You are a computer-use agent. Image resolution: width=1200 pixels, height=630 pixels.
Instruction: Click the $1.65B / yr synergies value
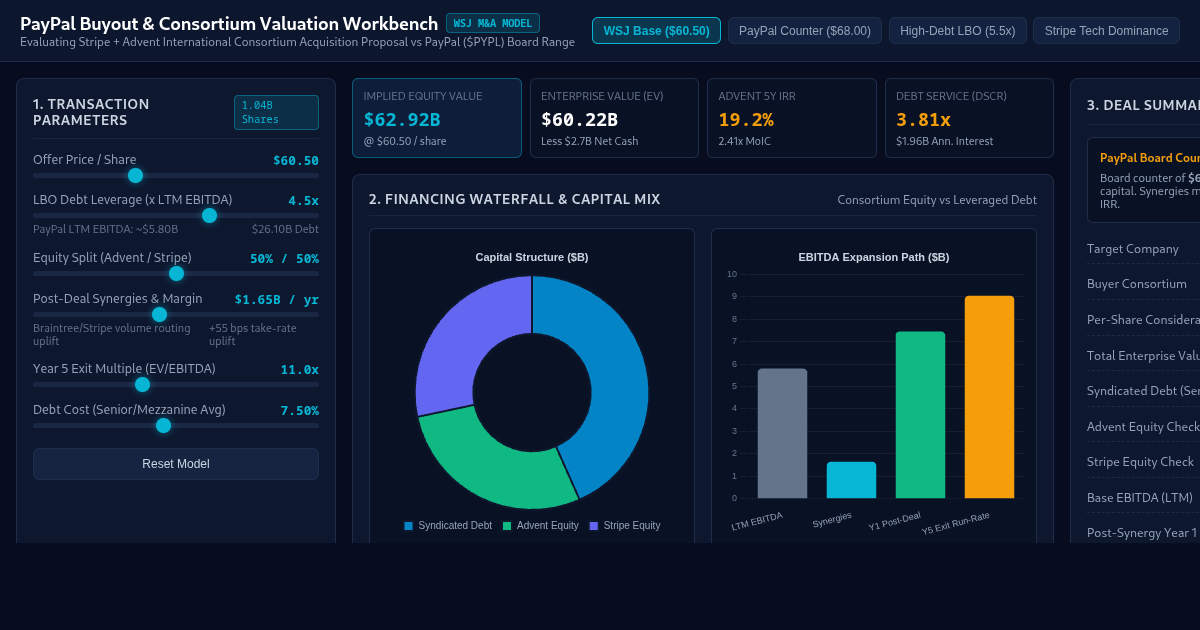(277, 299)
